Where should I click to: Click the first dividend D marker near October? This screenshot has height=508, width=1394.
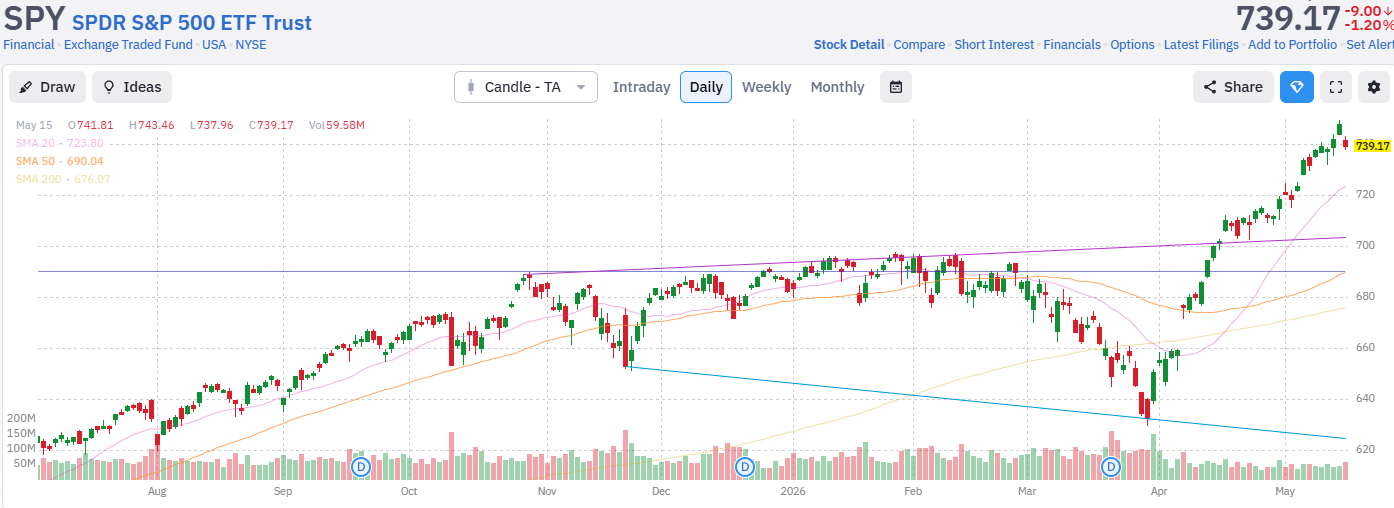362,467
